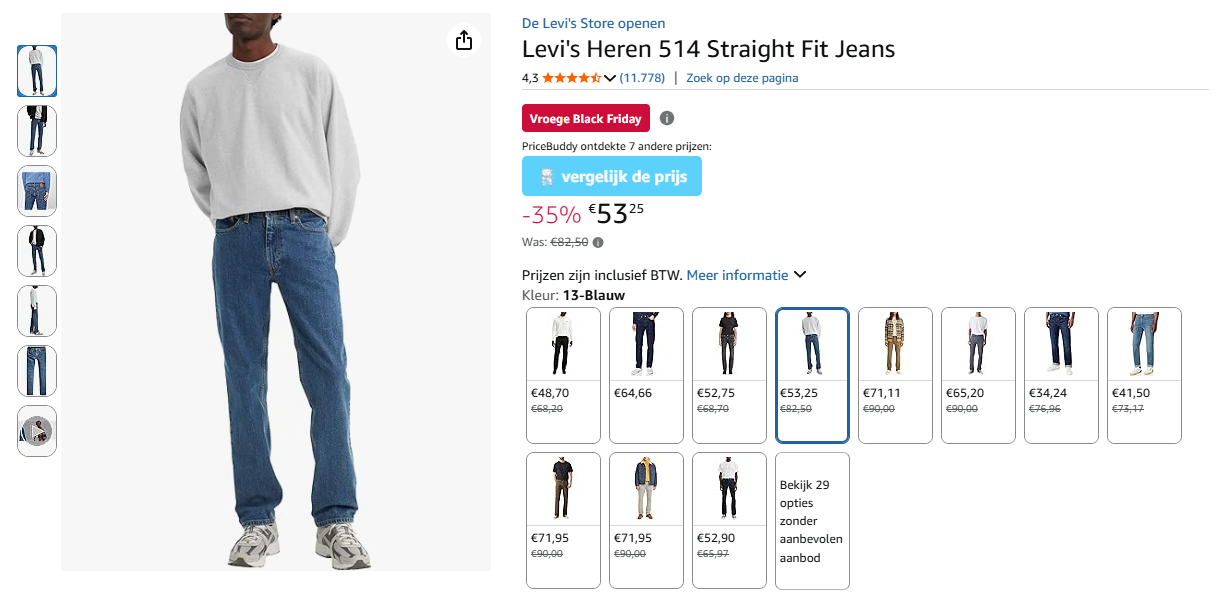Click the info icon beside Vroege Black Friday

[x=667, y=118]
